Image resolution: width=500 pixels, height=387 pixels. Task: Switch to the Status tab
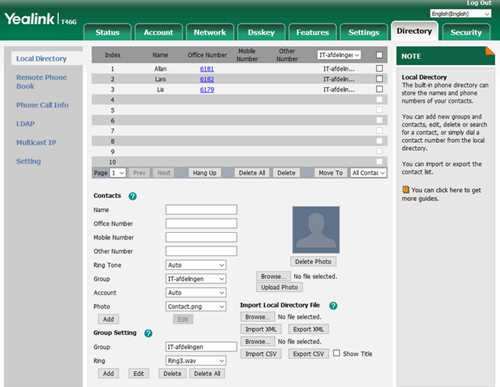(107, 32)
